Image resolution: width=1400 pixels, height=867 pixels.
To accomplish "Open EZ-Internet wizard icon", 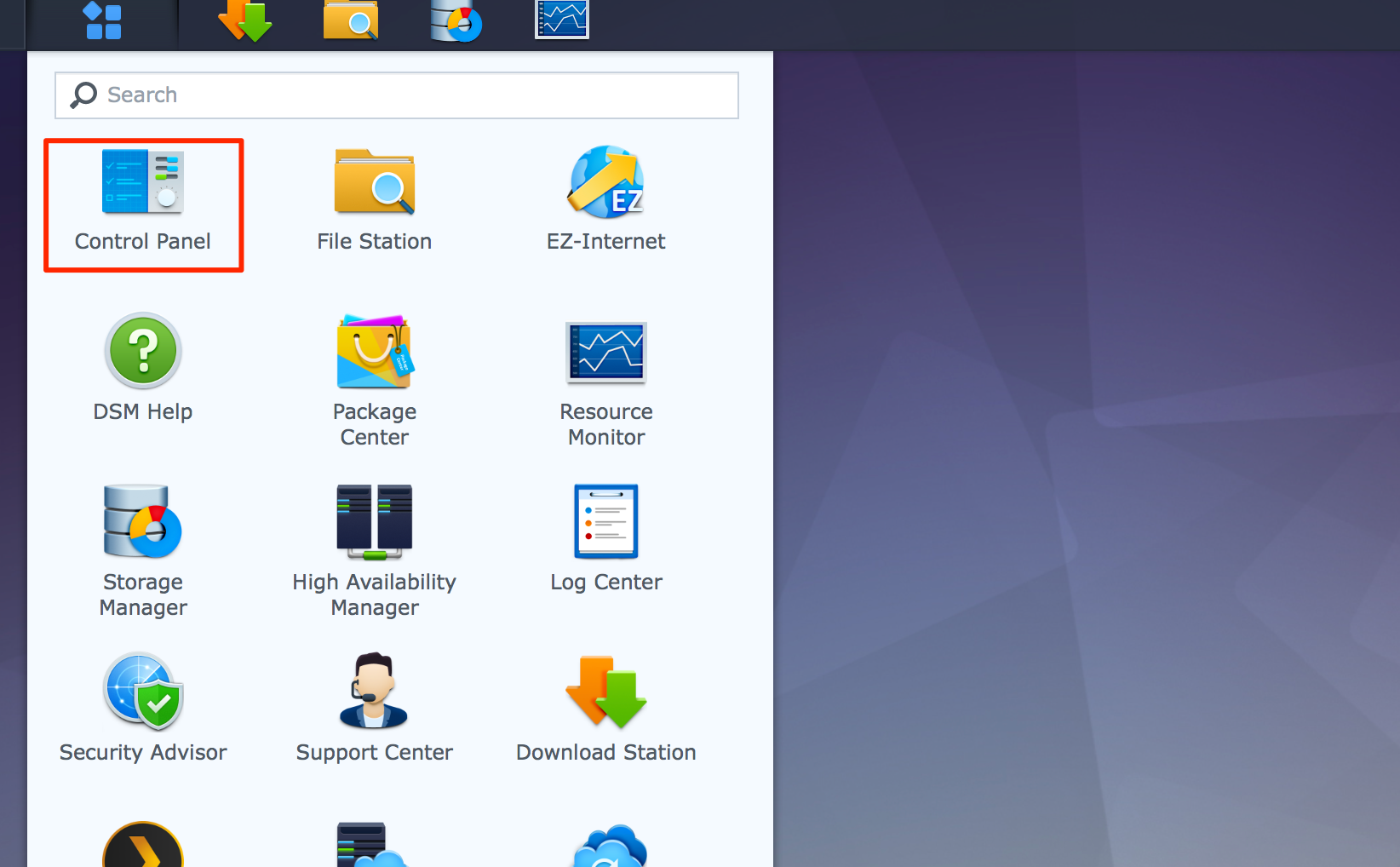I will 606,181.
